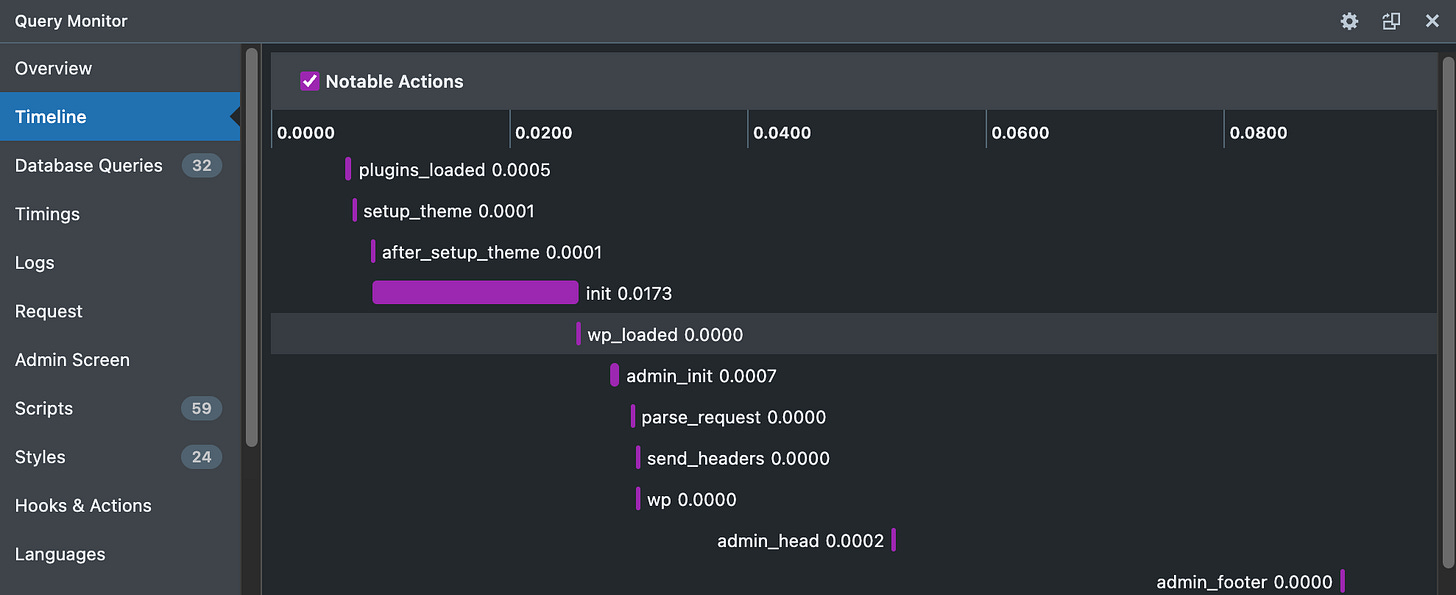The height and width of the screenshot is (595, 1456).
Task: Select the Admin Screen section
Action: (x=72, y=359)
